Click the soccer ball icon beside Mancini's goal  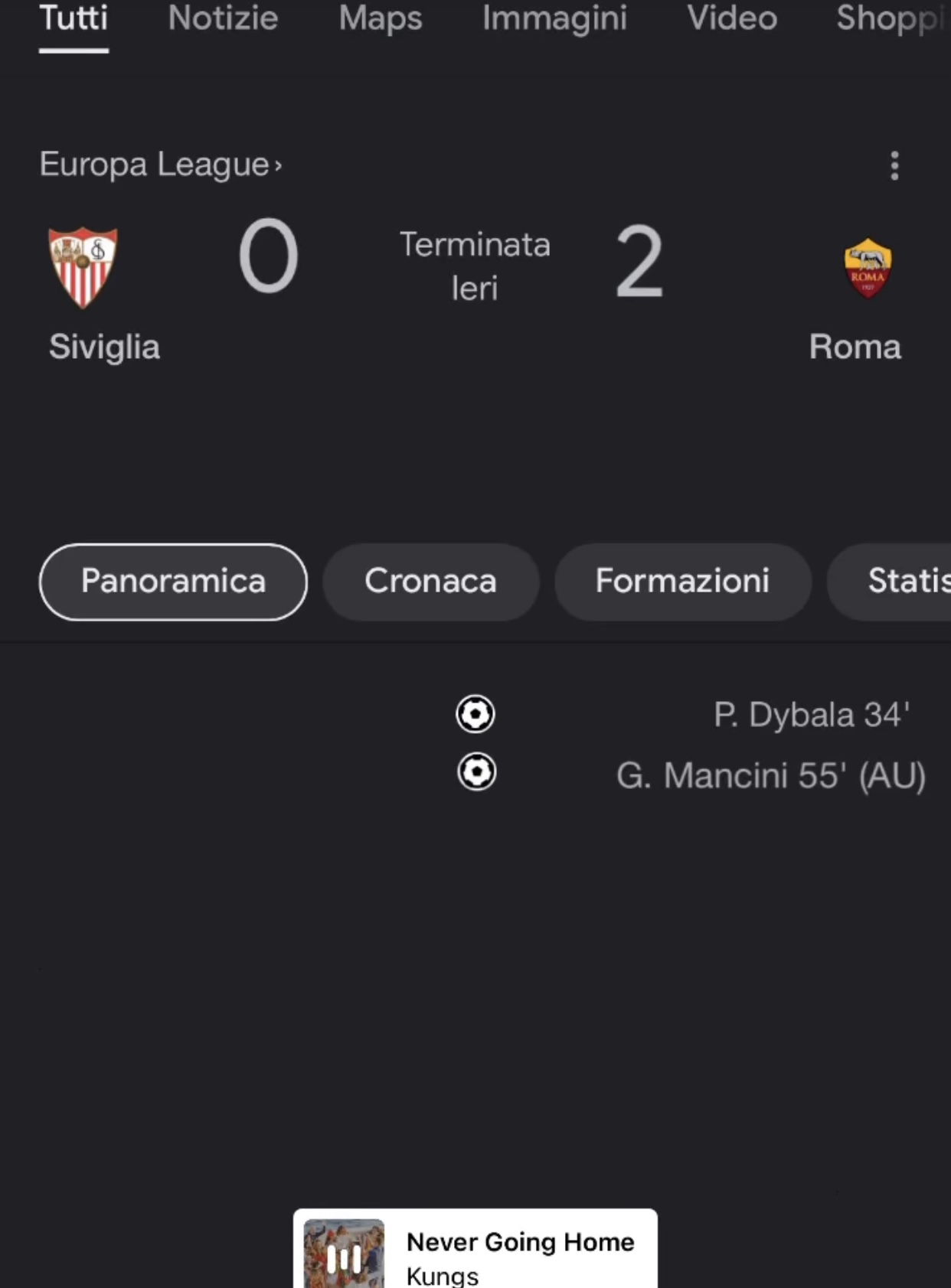pos(476,771)
